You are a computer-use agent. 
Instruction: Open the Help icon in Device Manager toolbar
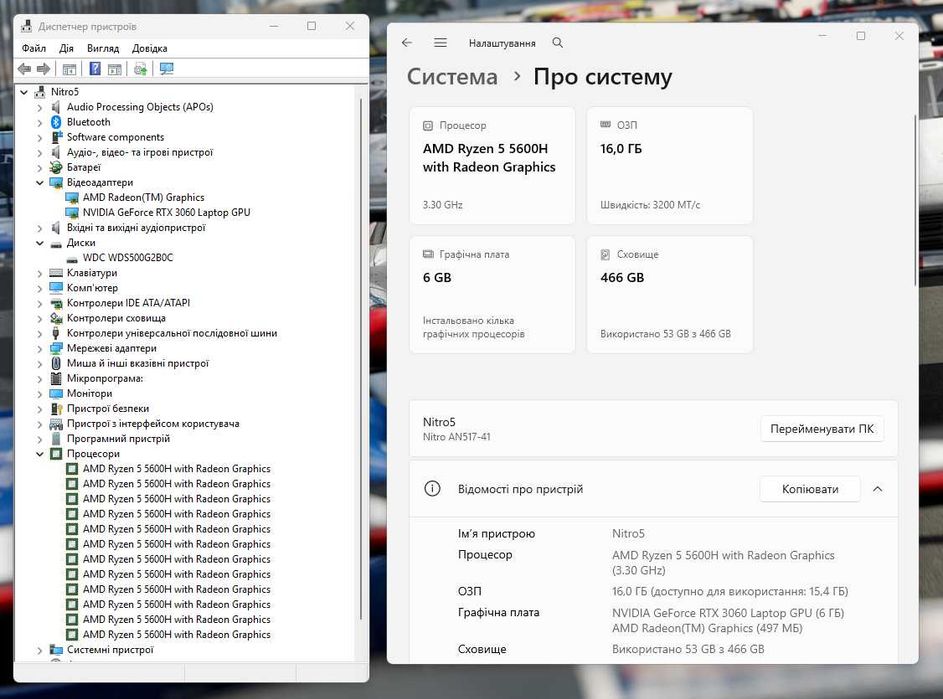tap(95, 69)
